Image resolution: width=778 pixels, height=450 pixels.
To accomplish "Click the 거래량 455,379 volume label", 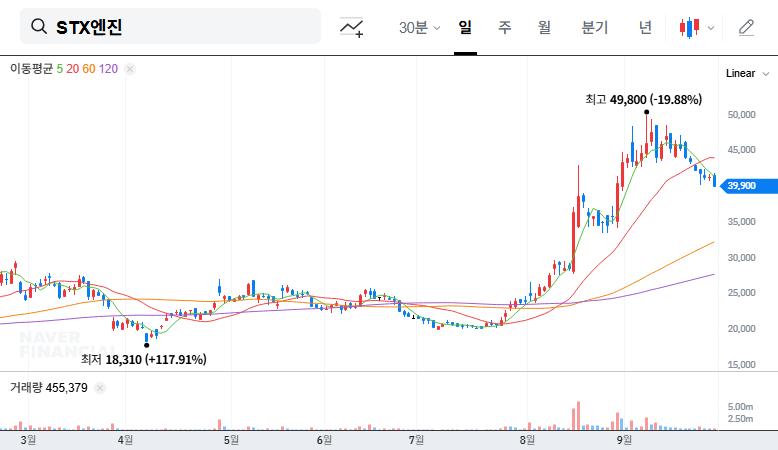I will (x=49, y=388).
